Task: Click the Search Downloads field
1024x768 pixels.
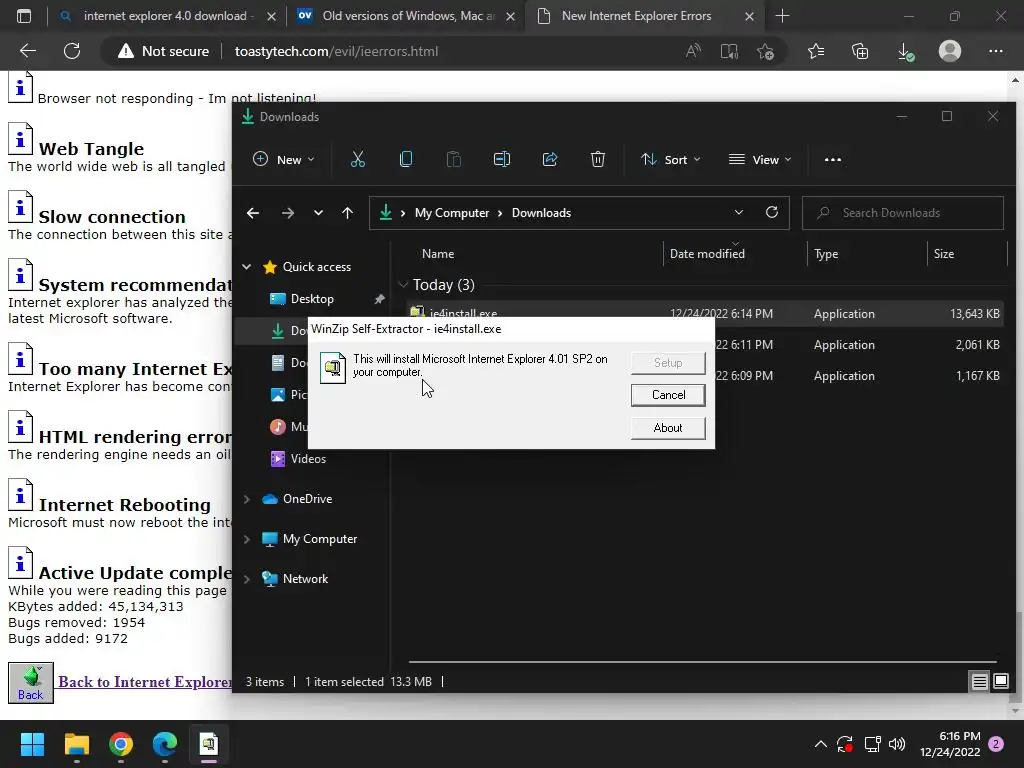Action: [903, 213]
